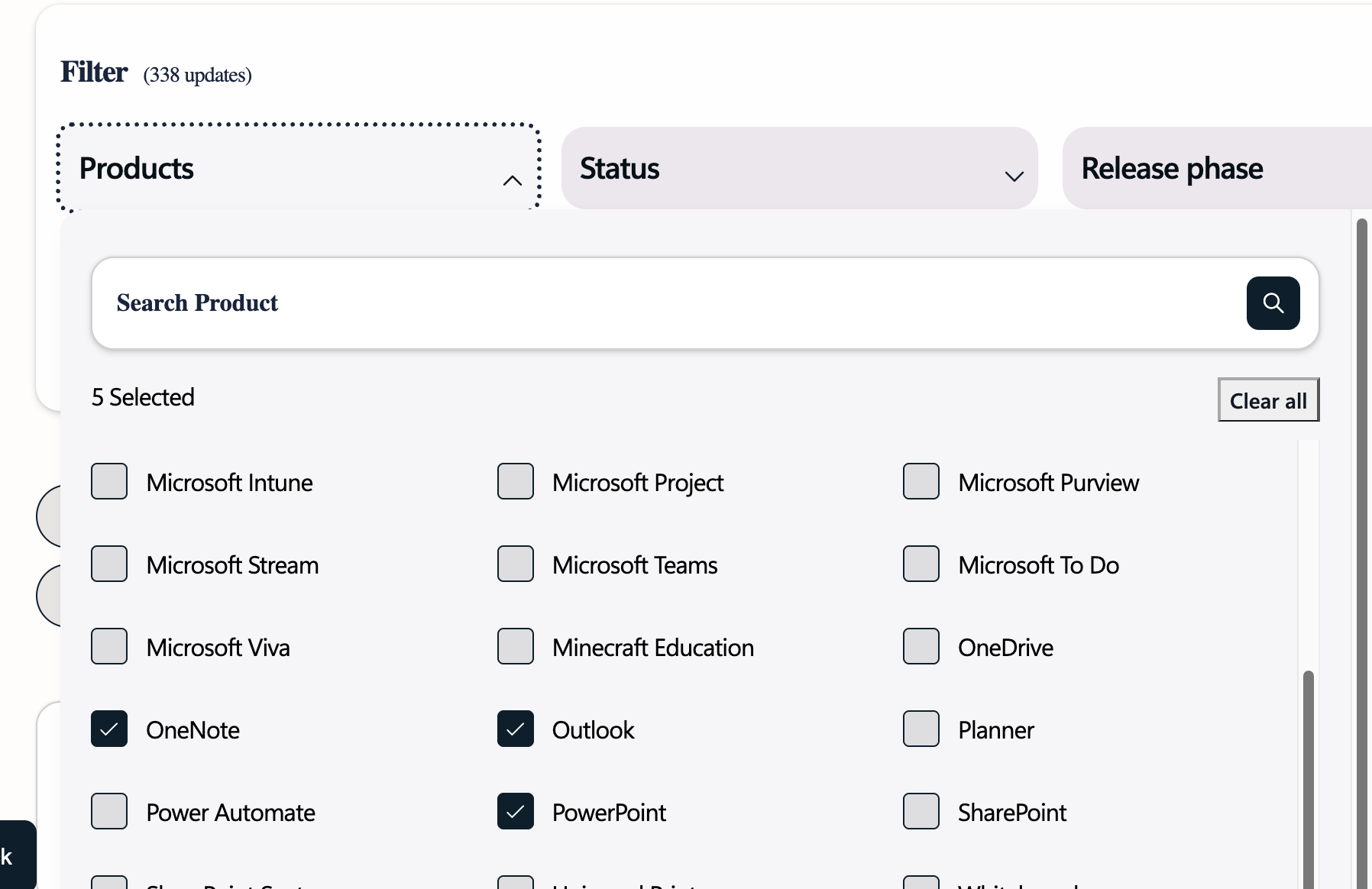Check the Microsoft Project checkbox
This screenshot has height=889, width=1372.
coord(516,482)
